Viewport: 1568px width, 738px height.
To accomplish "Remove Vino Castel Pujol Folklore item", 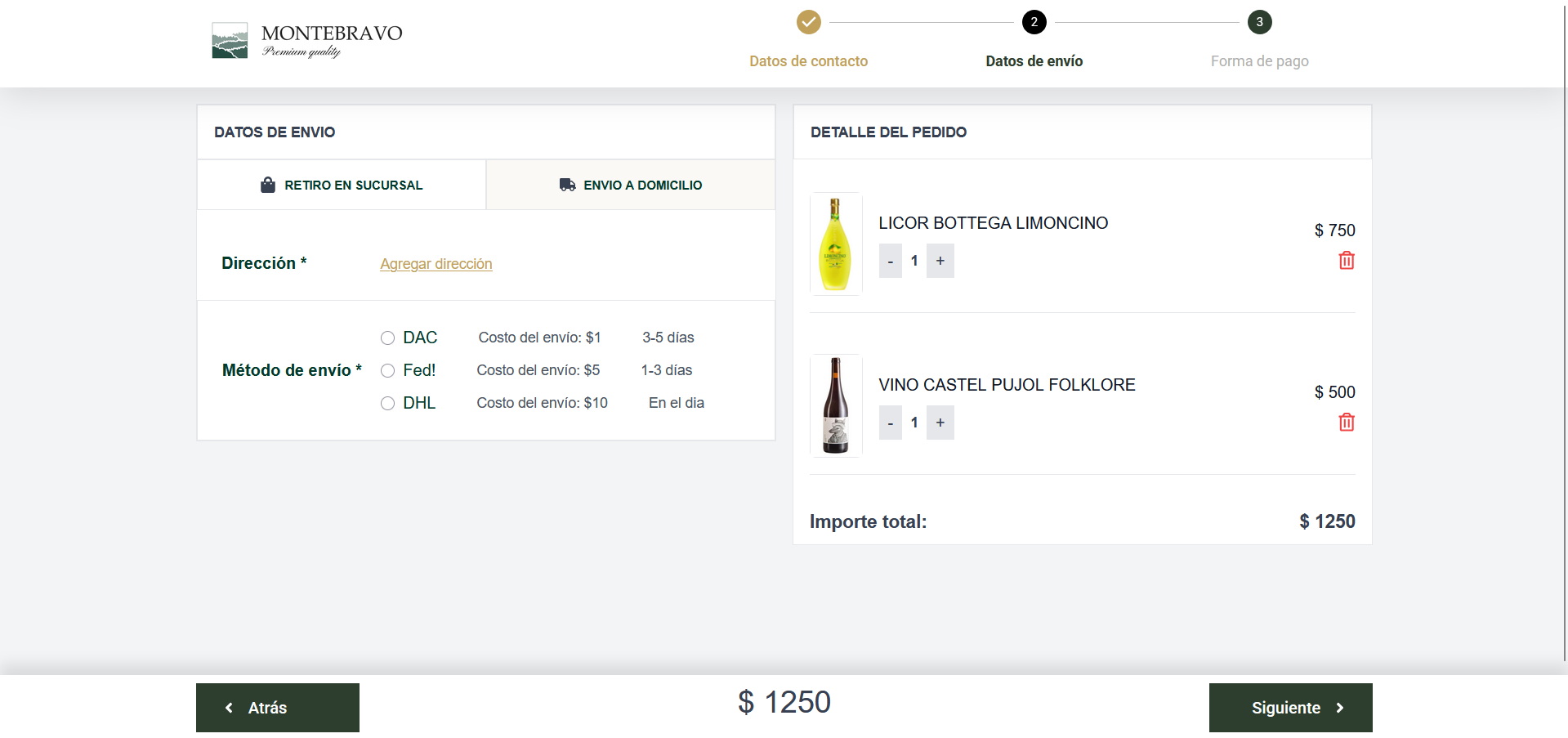I will [x=1346, y=423].
